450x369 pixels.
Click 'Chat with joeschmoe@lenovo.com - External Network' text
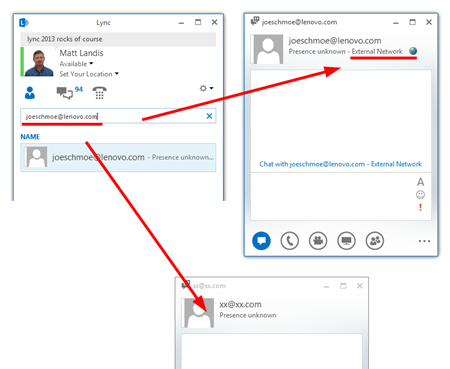[x=340, y=164]
